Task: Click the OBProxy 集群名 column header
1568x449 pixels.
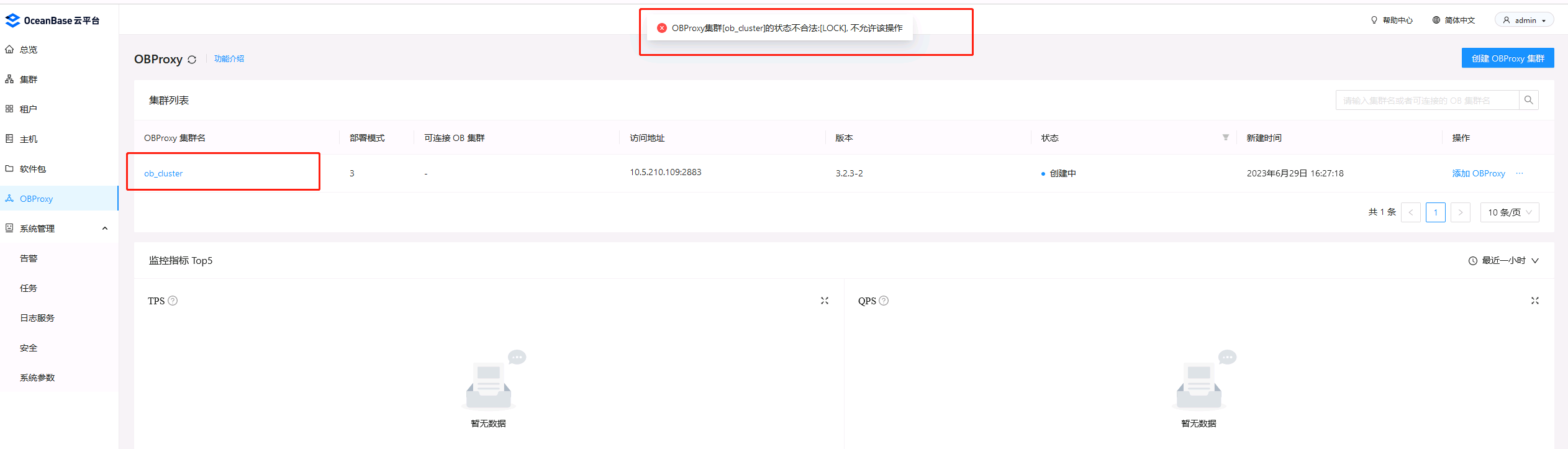Action: point(174,138)
